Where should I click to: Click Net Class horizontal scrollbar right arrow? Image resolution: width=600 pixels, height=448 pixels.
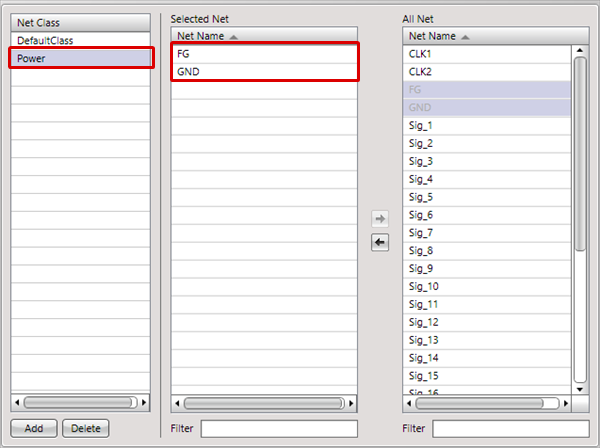[x=144, y=403]
